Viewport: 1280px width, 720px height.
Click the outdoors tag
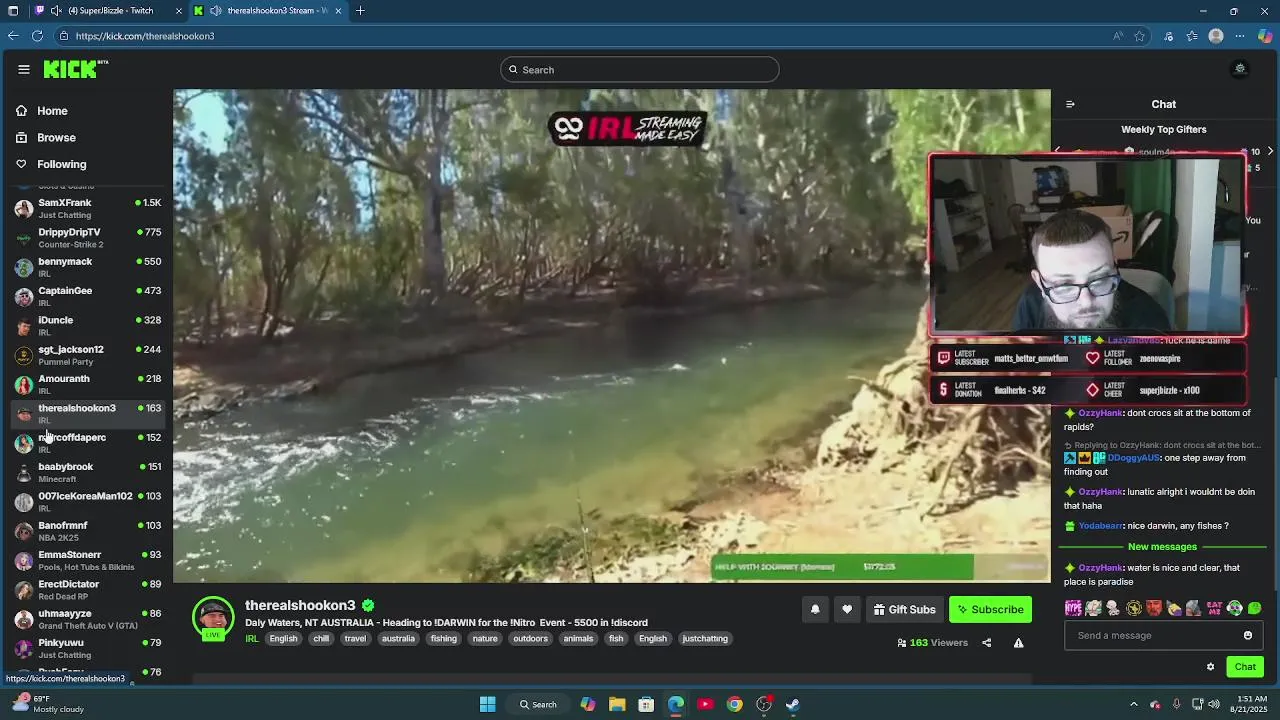coord(530,639)
